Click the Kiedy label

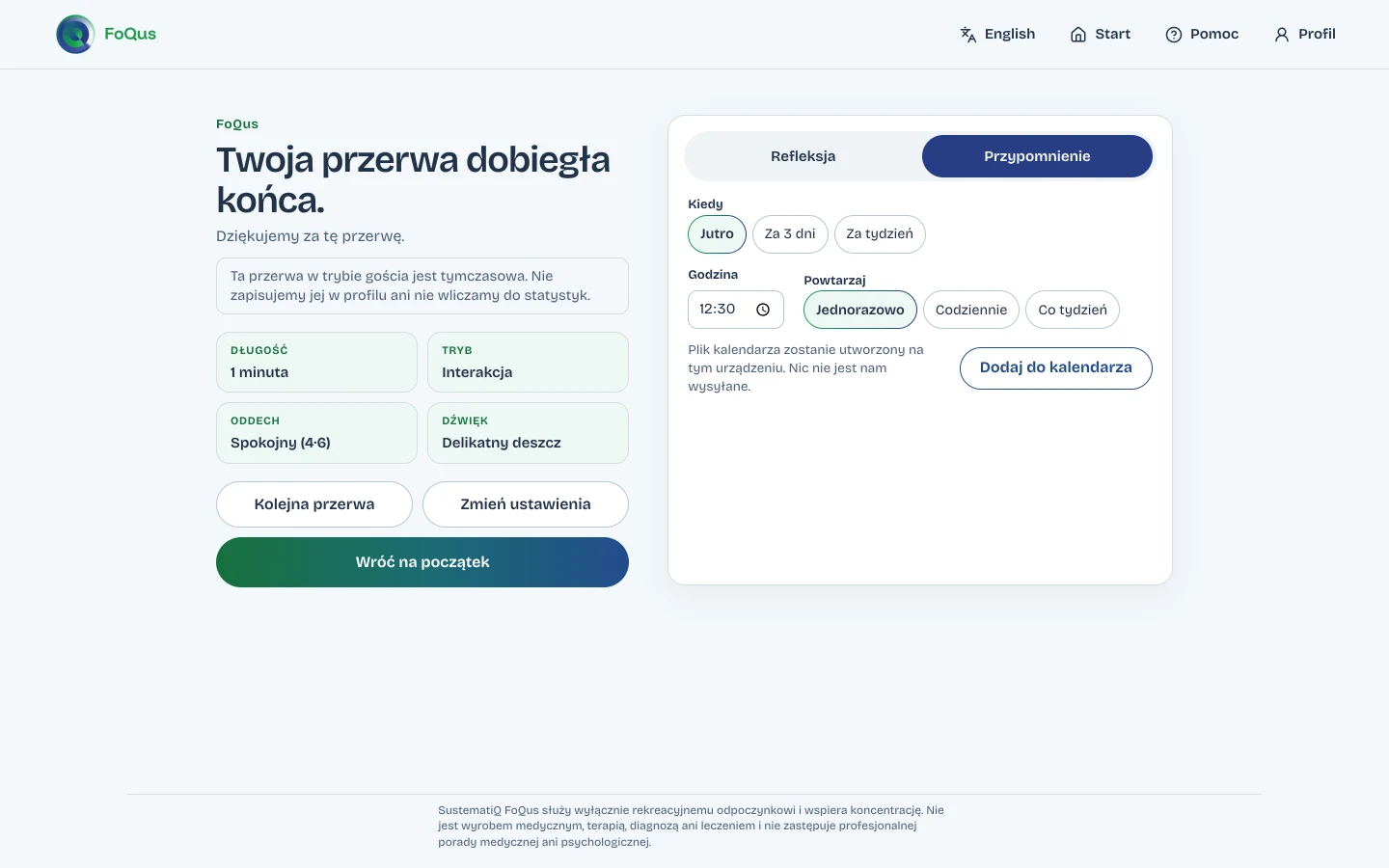705,204
